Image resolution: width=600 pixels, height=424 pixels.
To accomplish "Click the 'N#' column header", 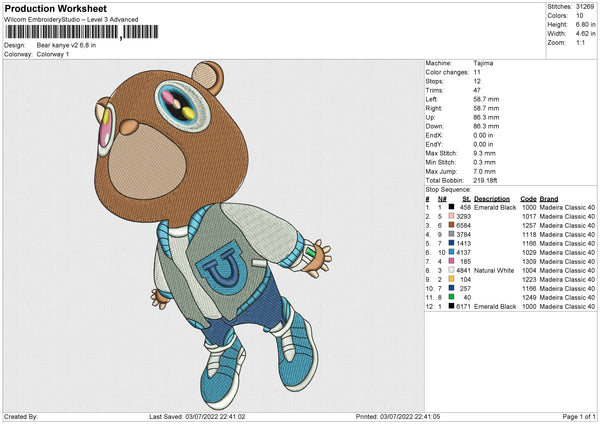I will coord(442,199).
